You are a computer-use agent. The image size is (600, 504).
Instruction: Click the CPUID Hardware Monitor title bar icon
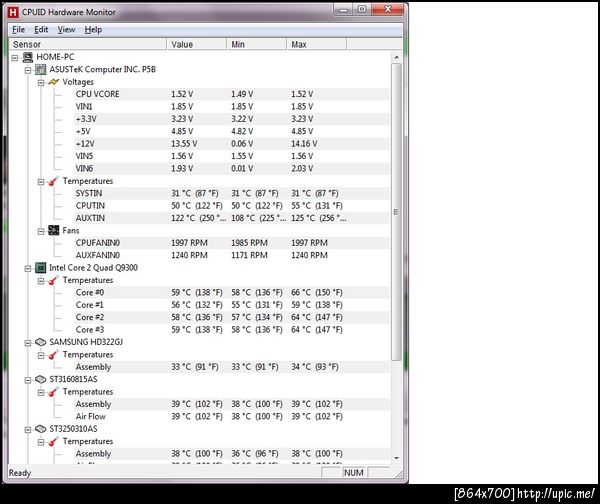(13, 12)
